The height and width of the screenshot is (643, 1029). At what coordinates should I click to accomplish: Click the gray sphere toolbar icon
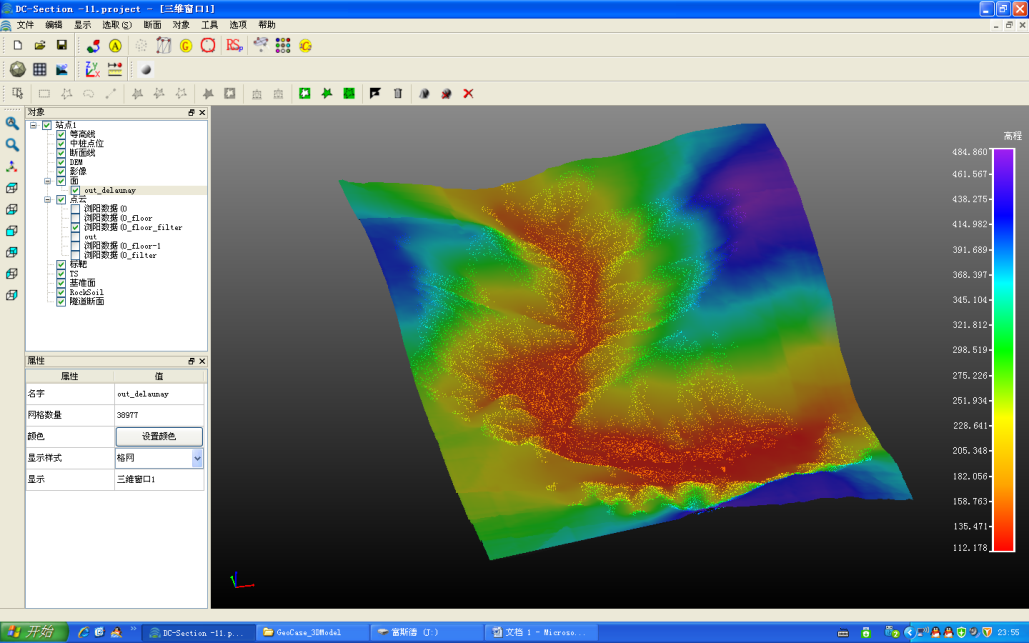[x=146, y=69]
